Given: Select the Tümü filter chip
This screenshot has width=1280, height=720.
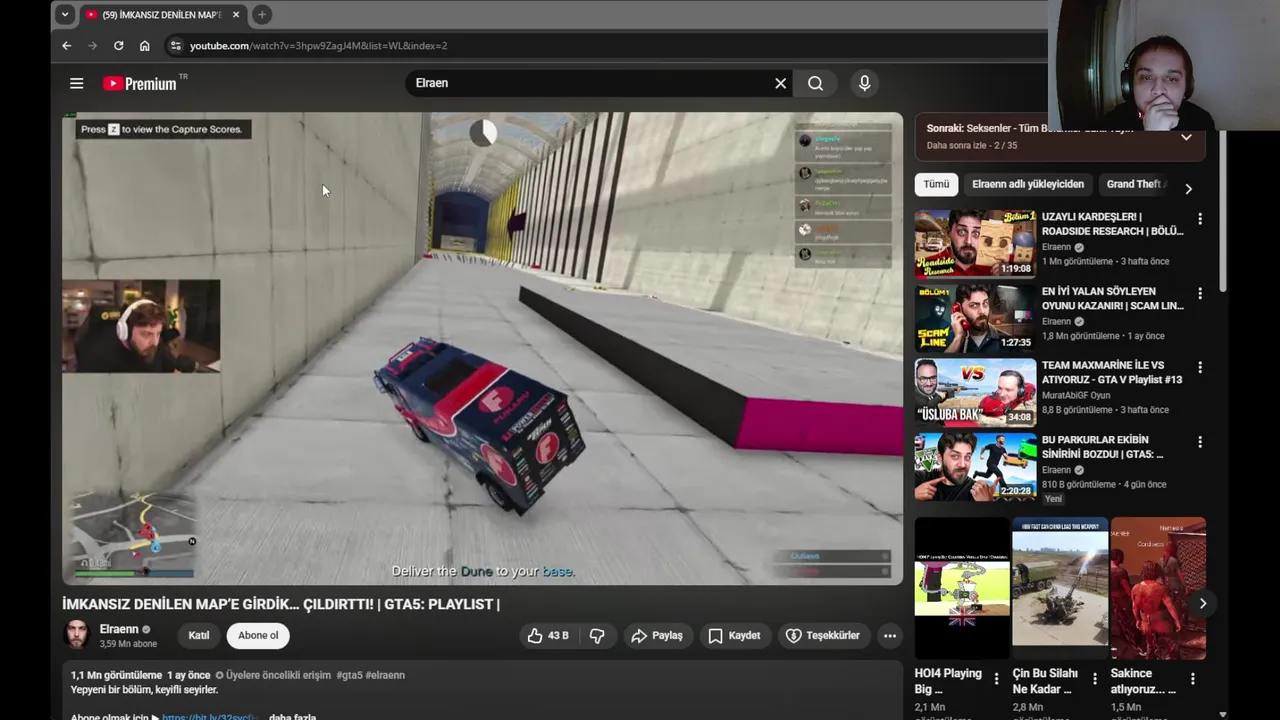Looking at the screenshot, I should tap(936, 184).
